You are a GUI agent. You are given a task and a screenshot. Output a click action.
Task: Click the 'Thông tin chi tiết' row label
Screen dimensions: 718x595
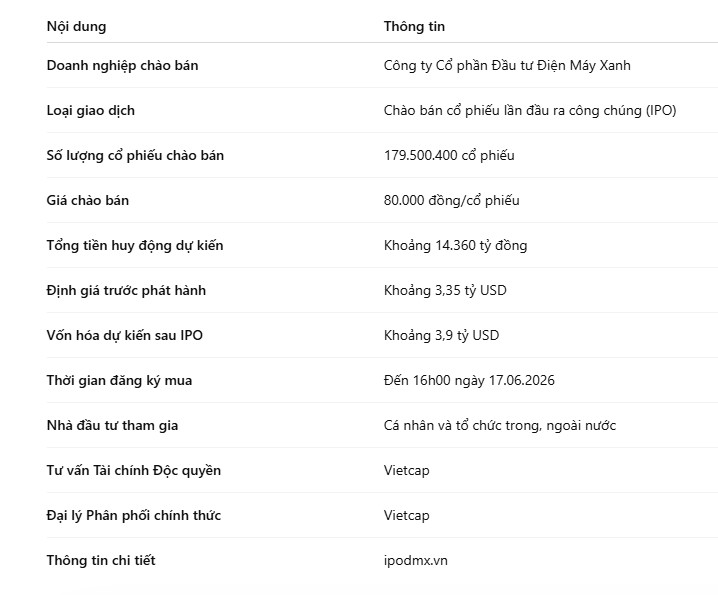pyautogui.click(x=101, y=560)
